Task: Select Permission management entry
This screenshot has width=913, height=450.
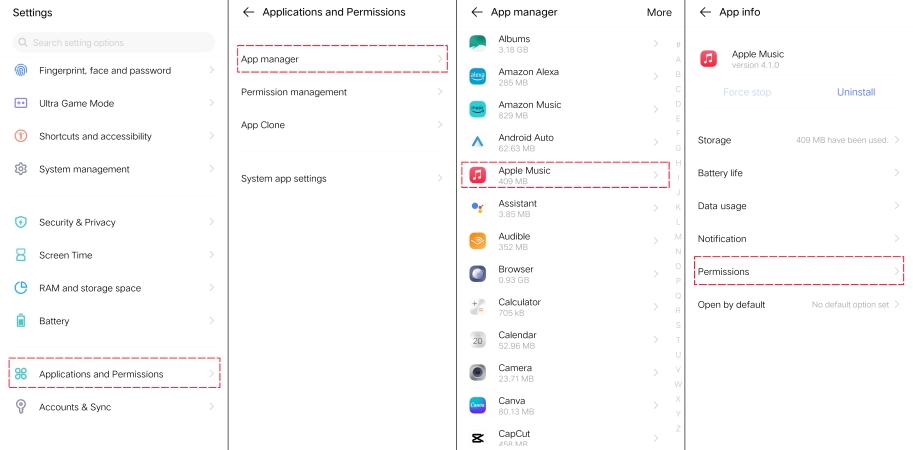Action: [x=342, y=92]
